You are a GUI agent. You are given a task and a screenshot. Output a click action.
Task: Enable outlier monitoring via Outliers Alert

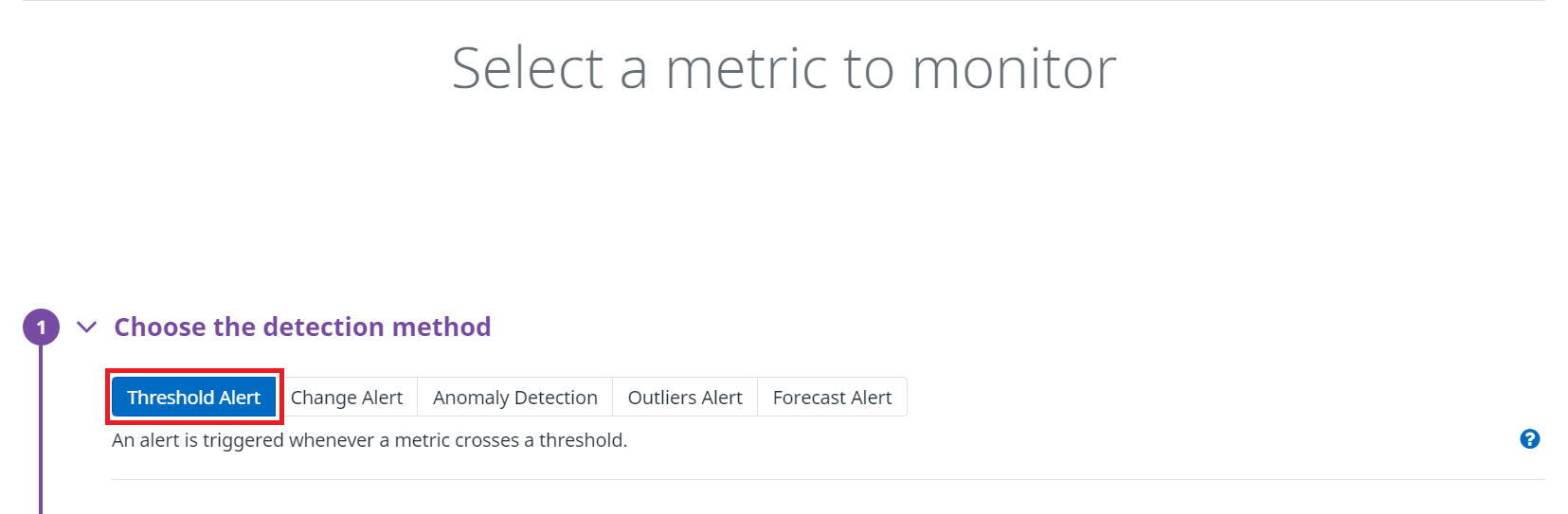685,398
